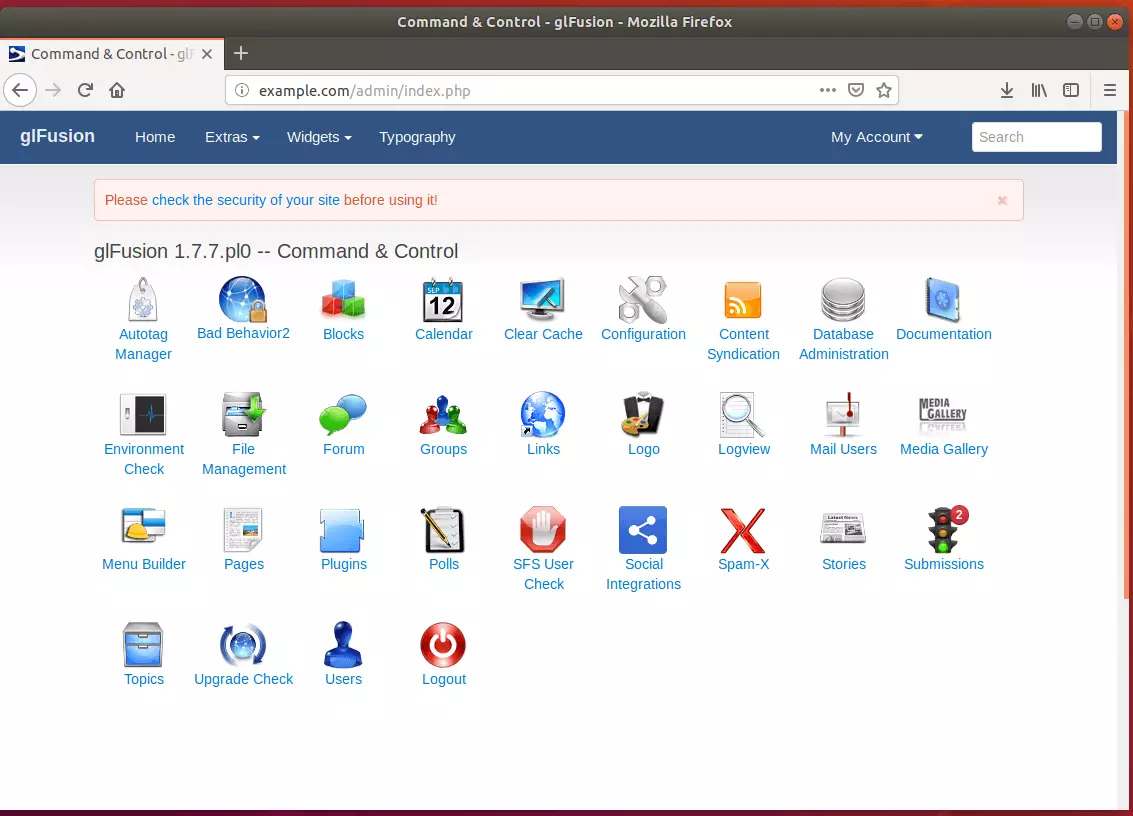
Task: Click the red Logout power icon
Action: (x=443, y=644)
